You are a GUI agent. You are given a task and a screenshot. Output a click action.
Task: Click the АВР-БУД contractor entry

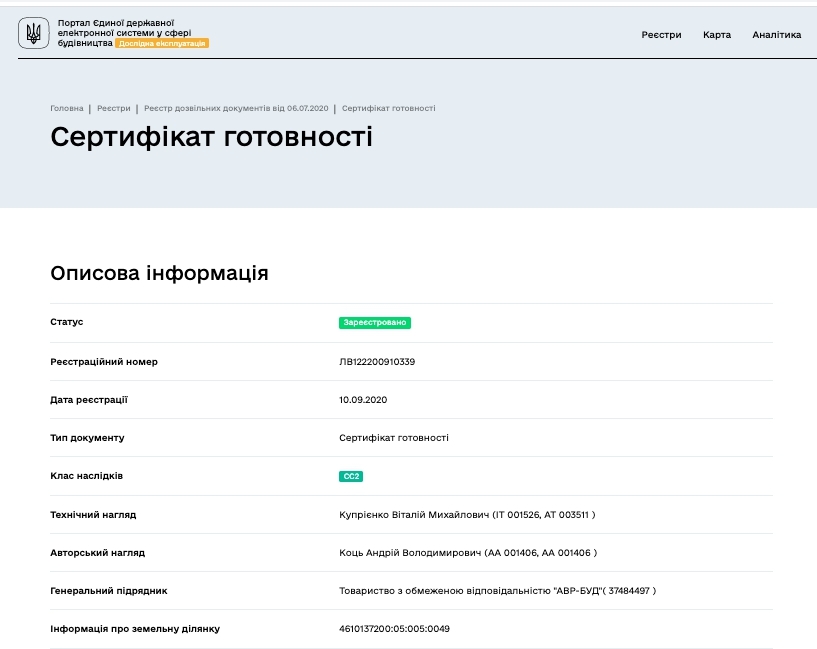point(497,591)
